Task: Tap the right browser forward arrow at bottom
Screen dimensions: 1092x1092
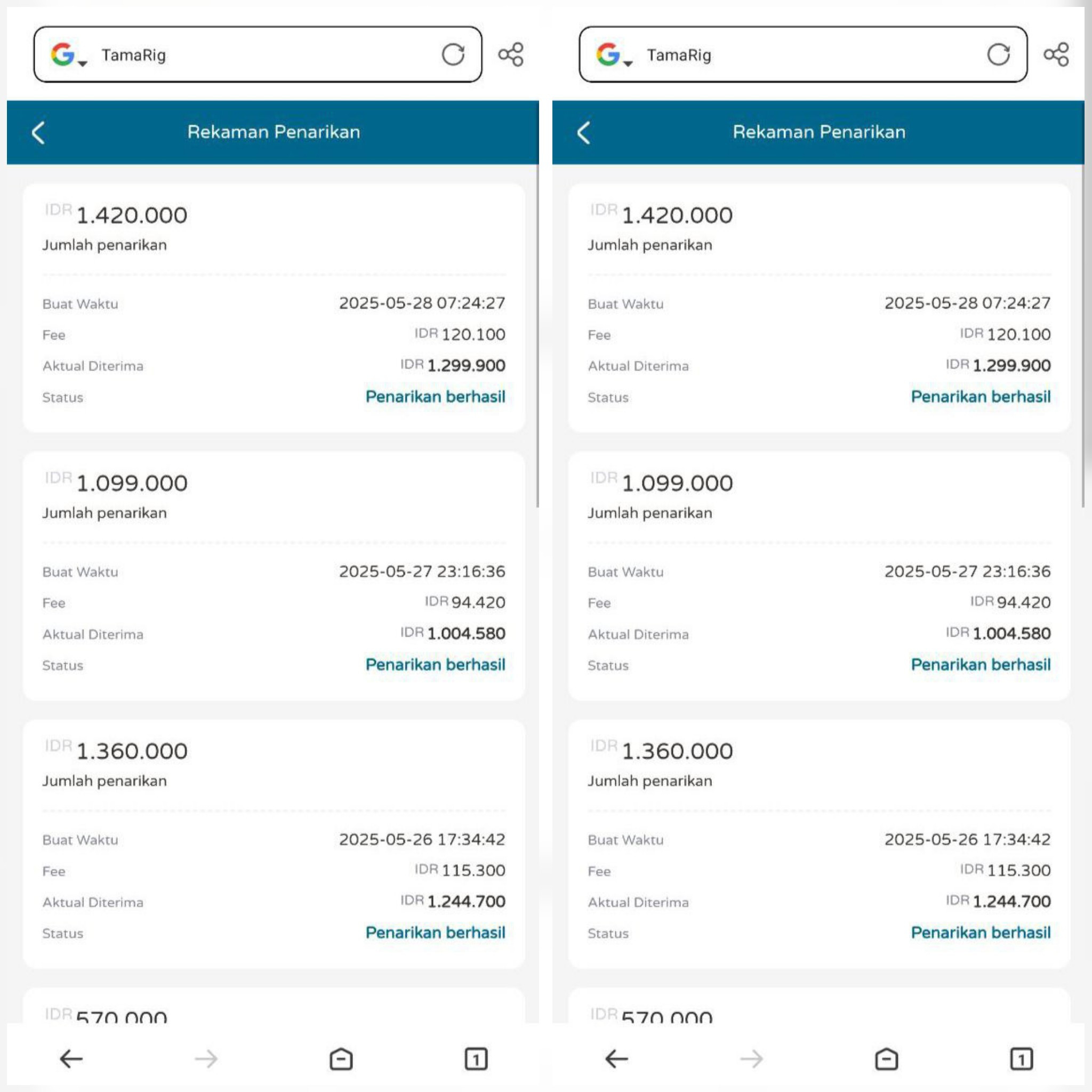Action: pos(751,1058)
